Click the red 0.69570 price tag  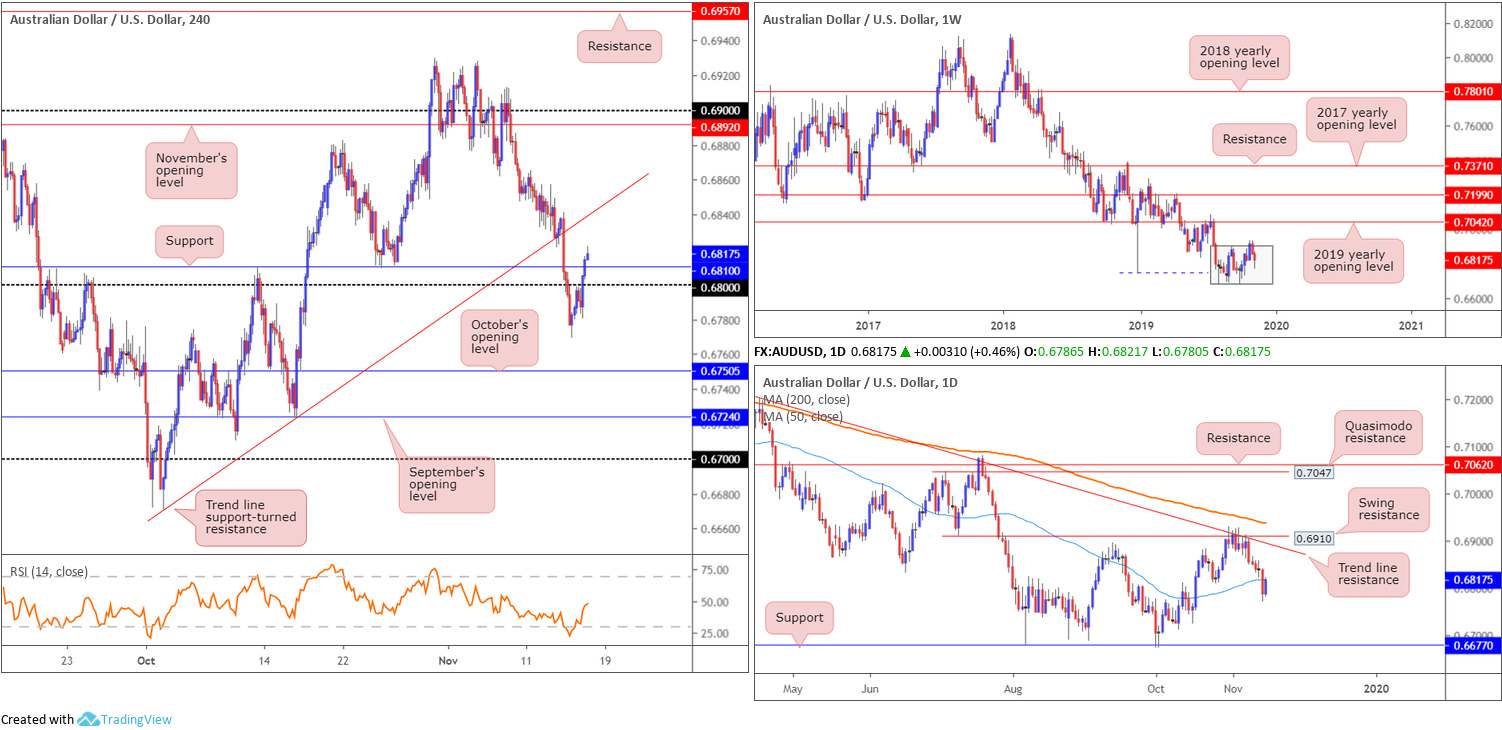point(720,10)
